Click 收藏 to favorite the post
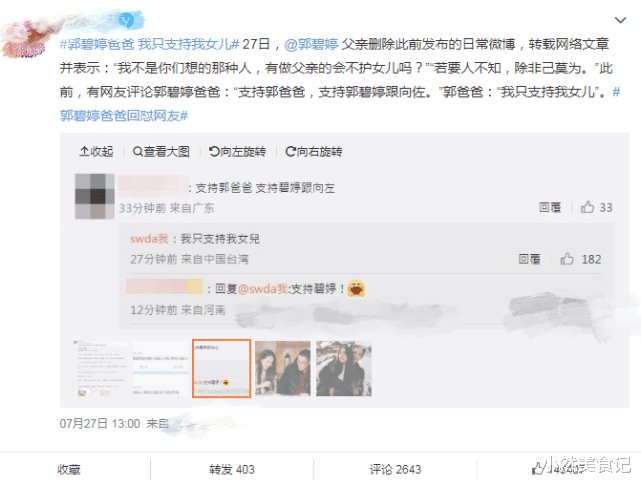Viewport: 641px width, 486px height. pyautogui.click(x=69, y=469)
